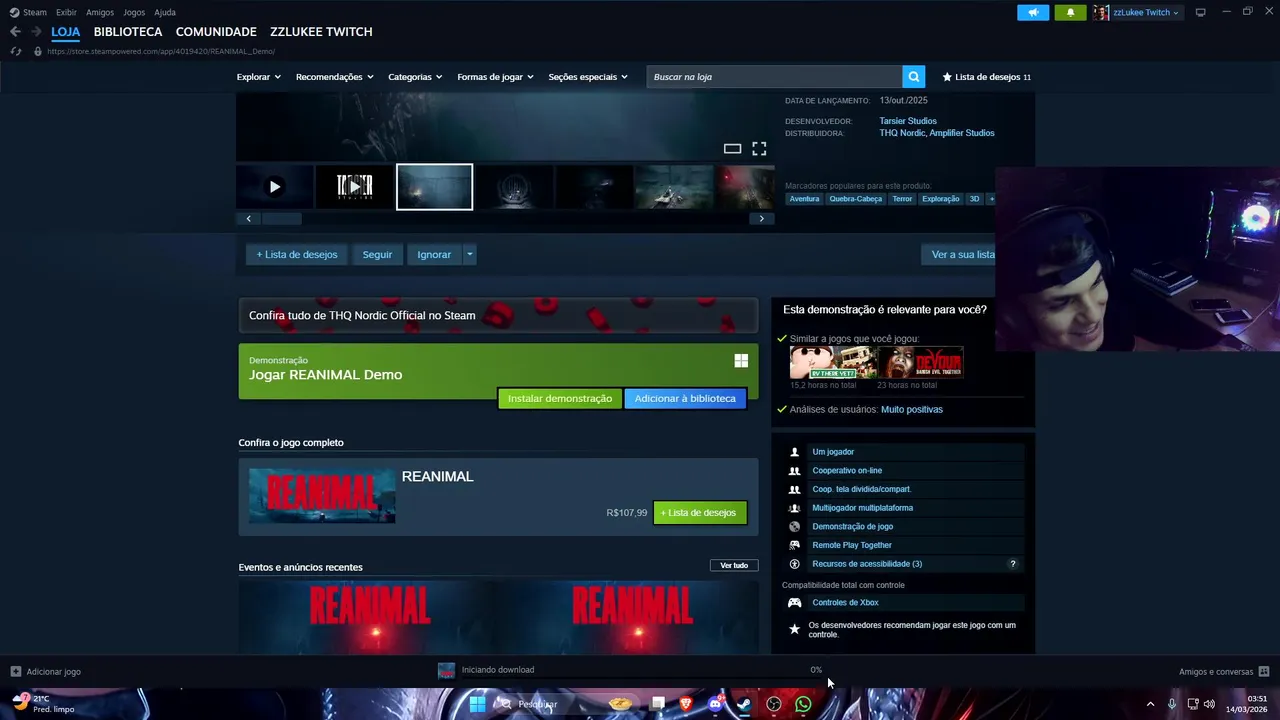This screenshot has width=1280, height=720.
Task: Open the Explorar dropdown
Action: click(258, 77)
